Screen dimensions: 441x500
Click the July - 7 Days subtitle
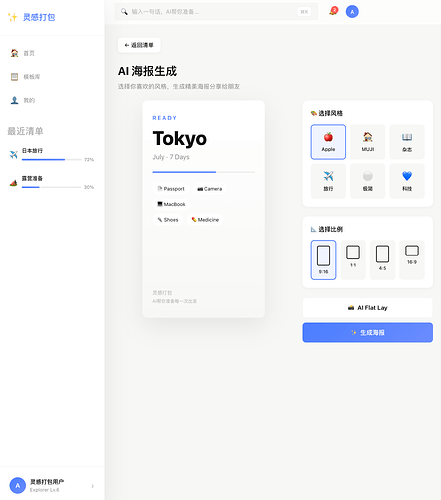[171, 157]
